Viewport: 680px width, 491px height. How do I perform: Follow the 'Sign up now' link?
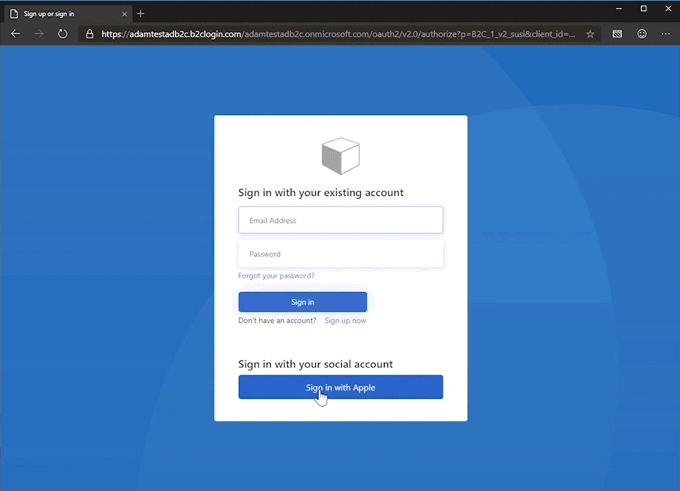(x=345, y=321)
